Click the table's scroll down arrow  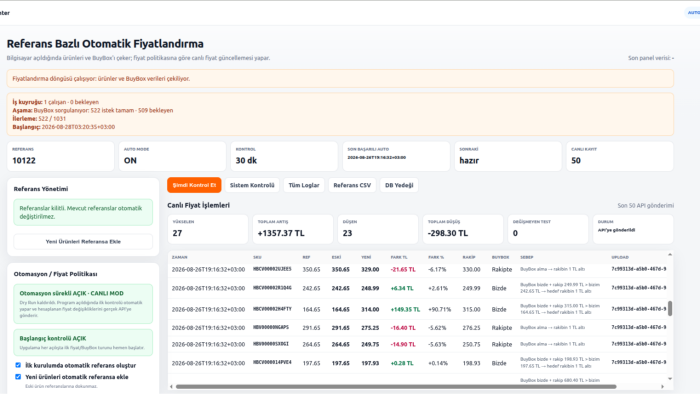click(x=670, y=379)
